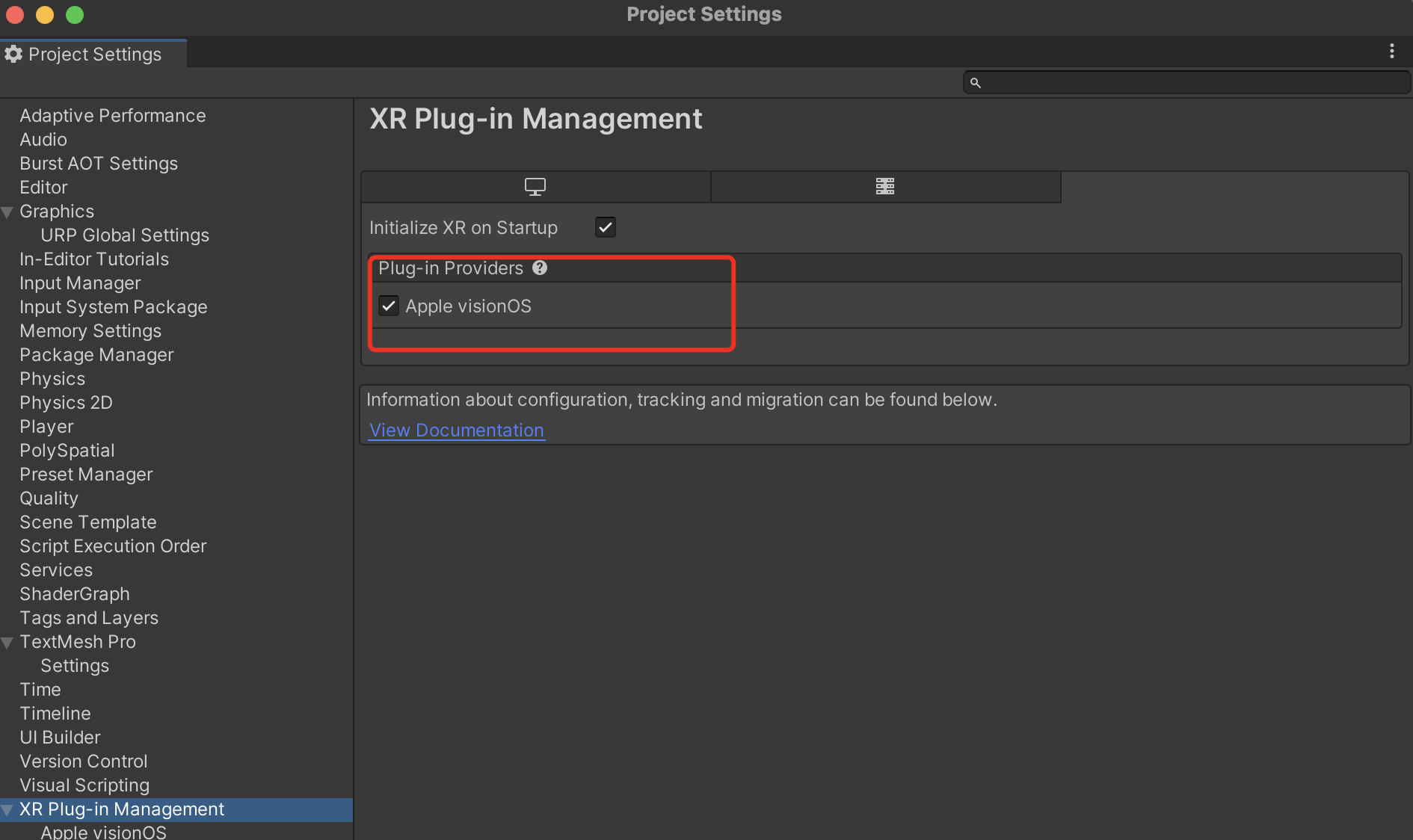Select Visual Scripting settings
This screenshot has width=1413, height=840.
coord(84,785)
